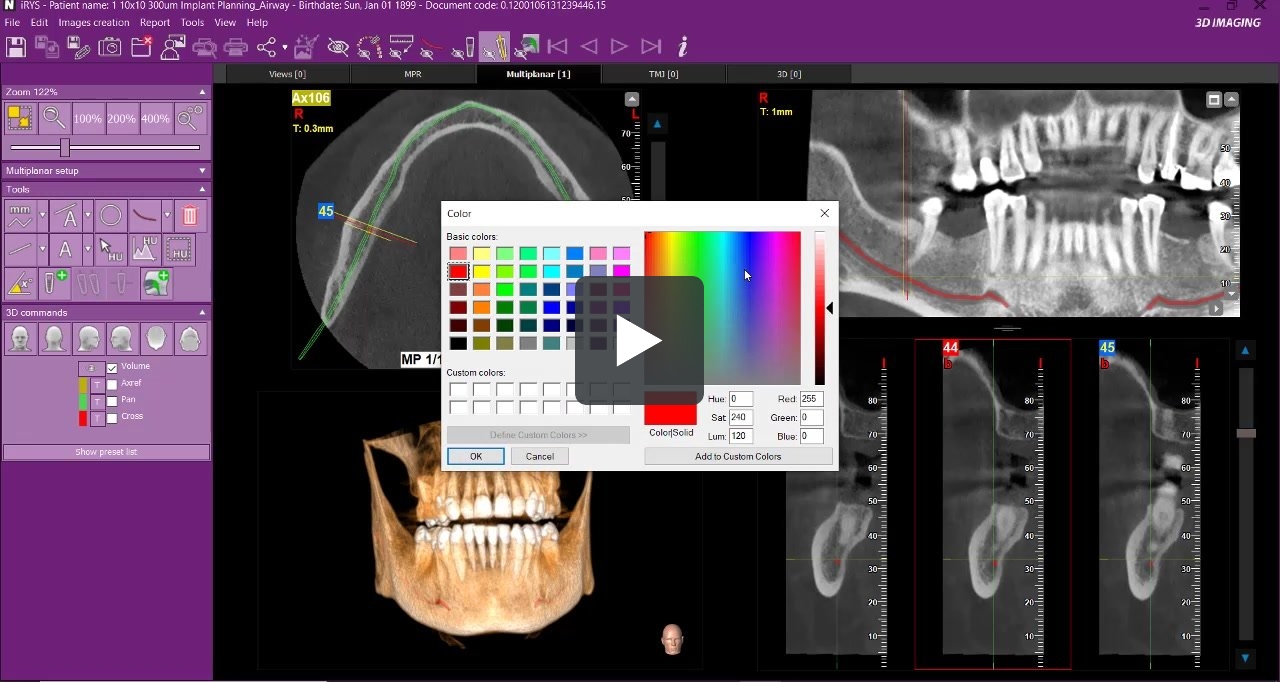The image size is (1280, 682).
Task: Click the Show preset list button
Action: pyautogui.click(x=107, y=452)
